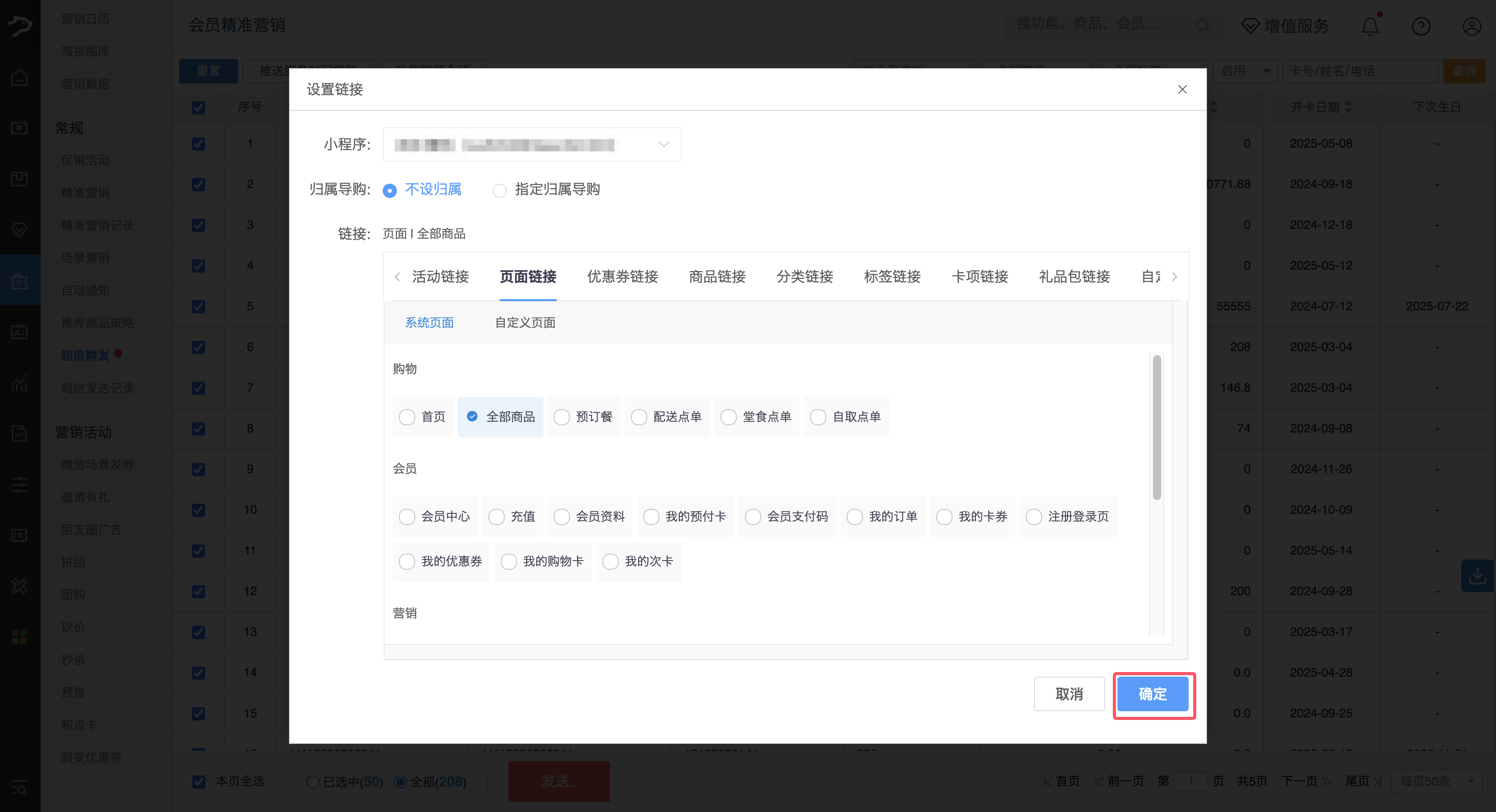
Task: Choose 堂食点单 page option
Action: click(x=757, y=417)
